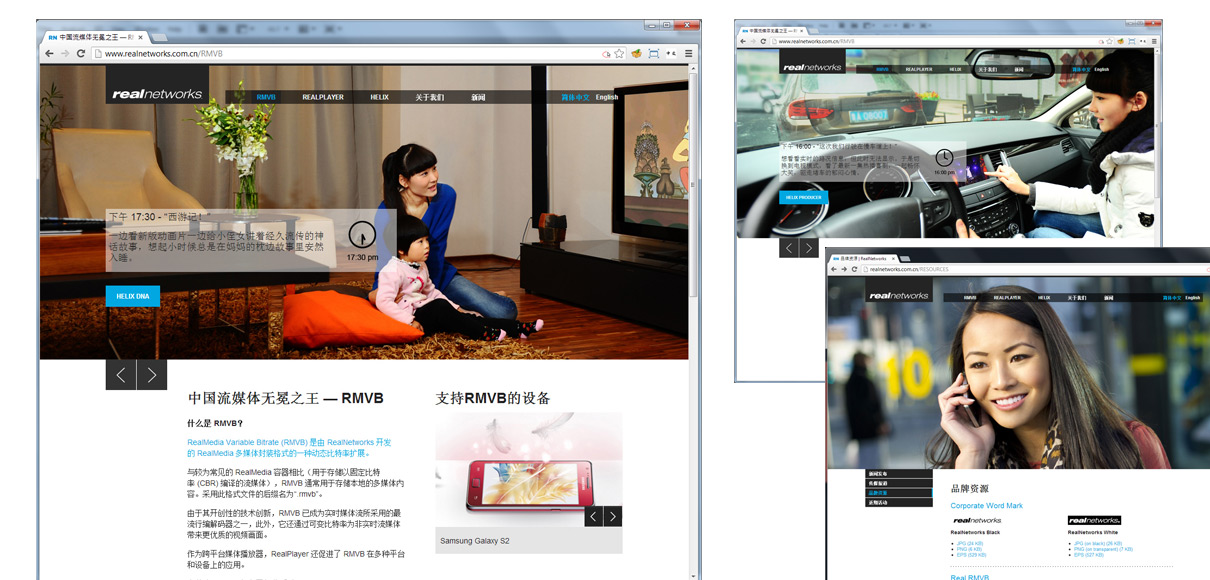This screenshot has width=1210, height=580.
Task: Click the HELIX DNA button
Action: click(x=133, y=296)
